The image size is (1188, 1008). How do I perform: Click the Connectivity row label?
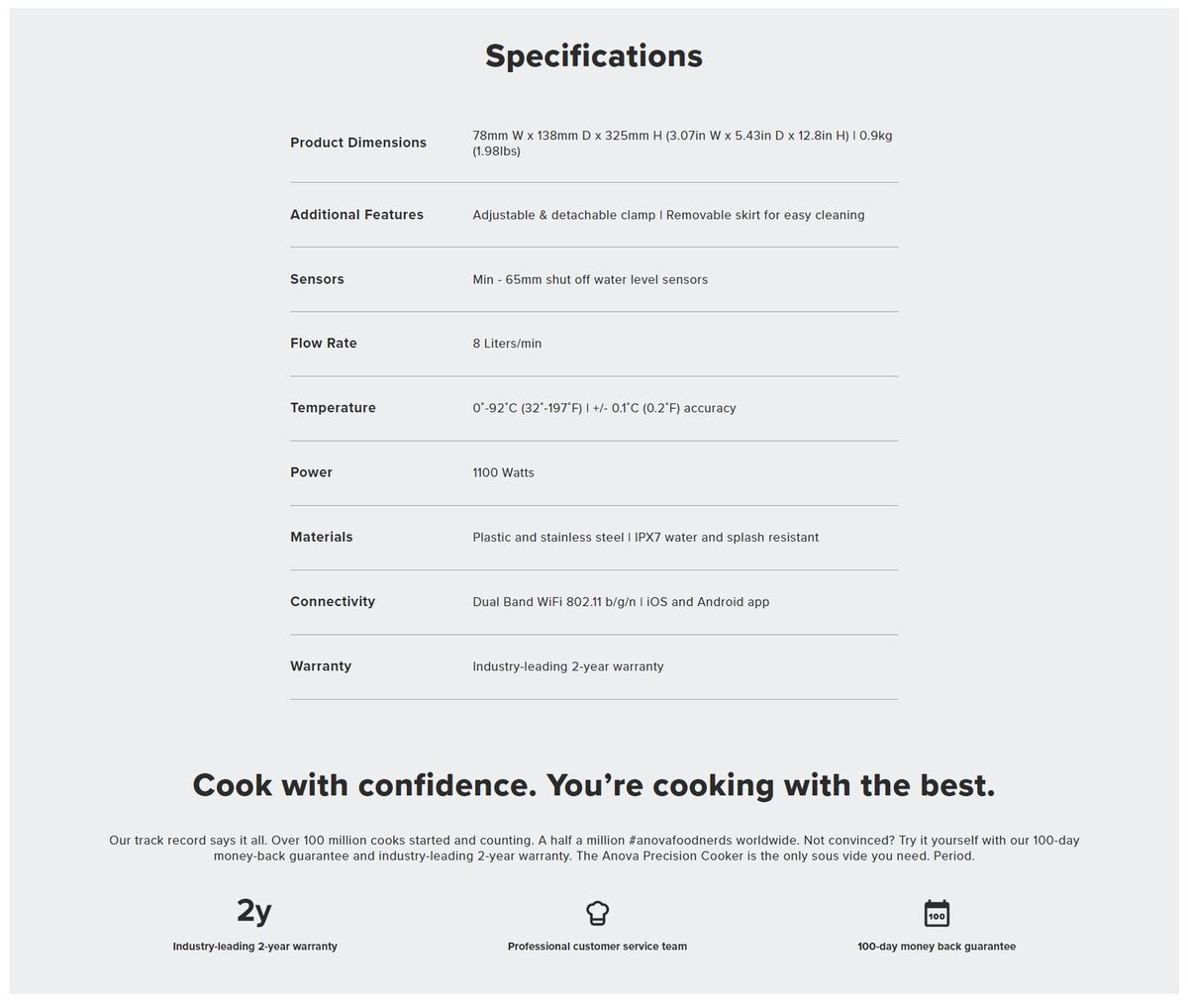[x=333, y=602]
